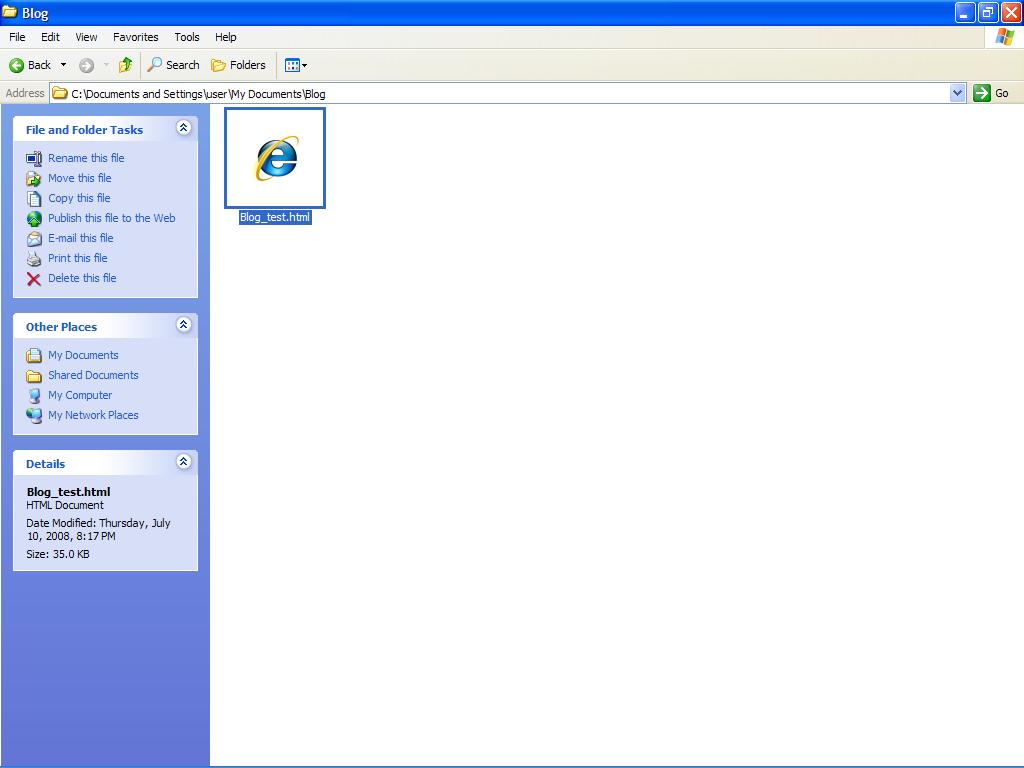Screen dimensions: 1024x768
Task: Click the Forward arrow icon
Action: (x=86, y=65)
